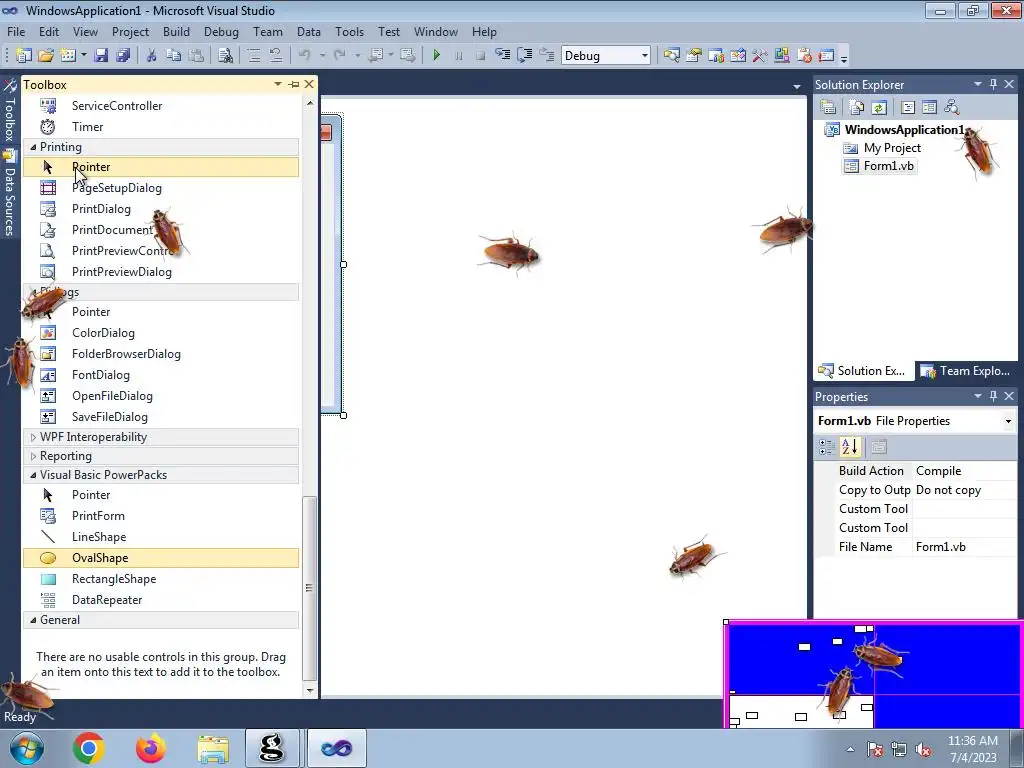The height and width of the screenshot is (768, 1024).
Task: Select the PrintDialog toolbox control
Action: click(x=161, y=209)
